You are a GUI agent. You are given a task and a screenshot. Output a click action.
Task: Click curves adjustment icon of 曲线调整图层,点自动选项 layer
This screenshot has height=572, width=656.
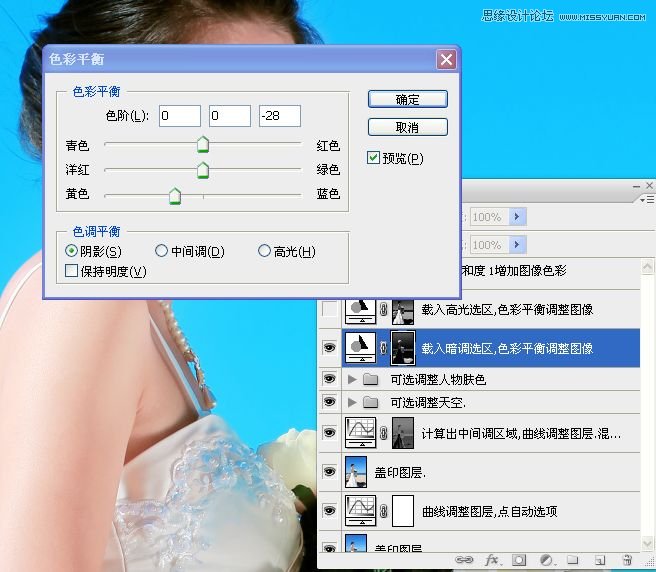pyautogui.click(x=360, y=510)
